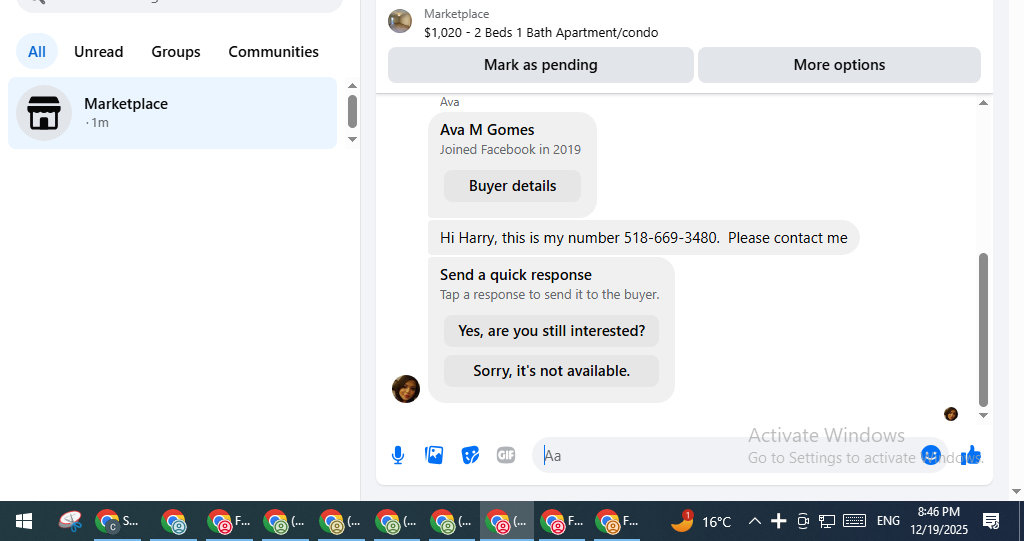Click Mark as pending button
This screenshot has width=1024, height=541.
tap(541, 65)
